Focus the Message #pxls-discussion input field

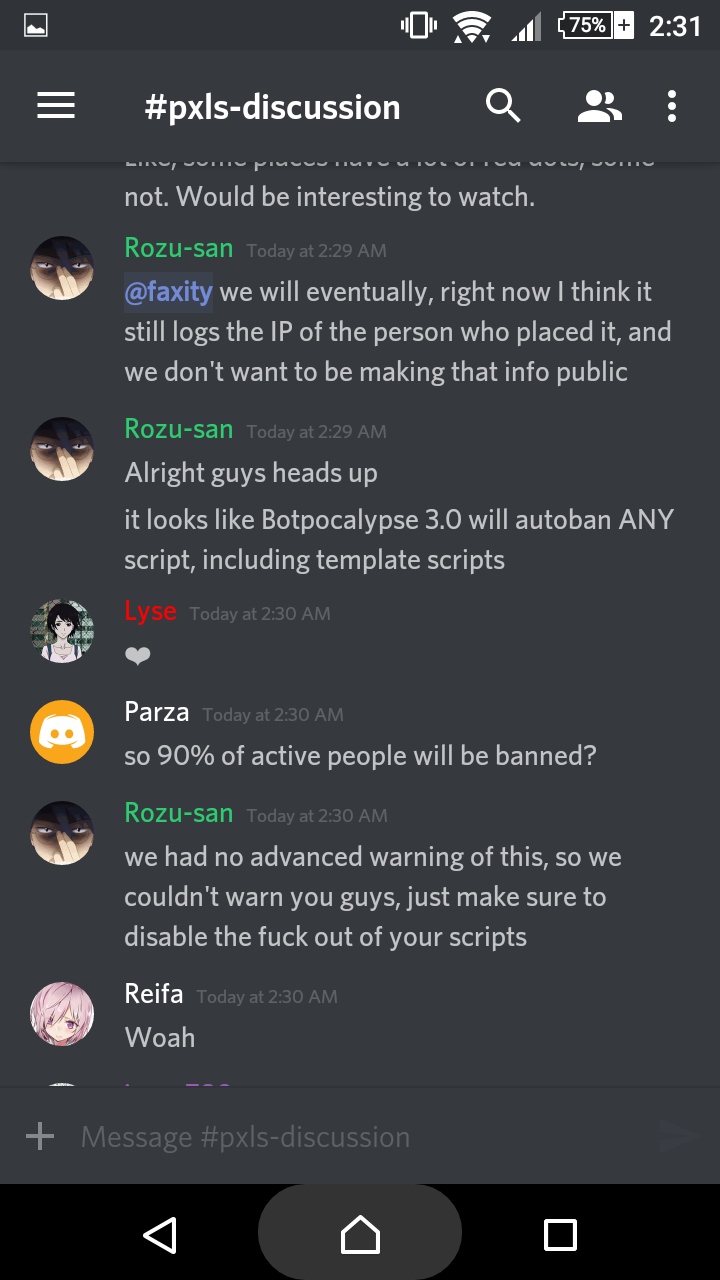point(360,1136)
